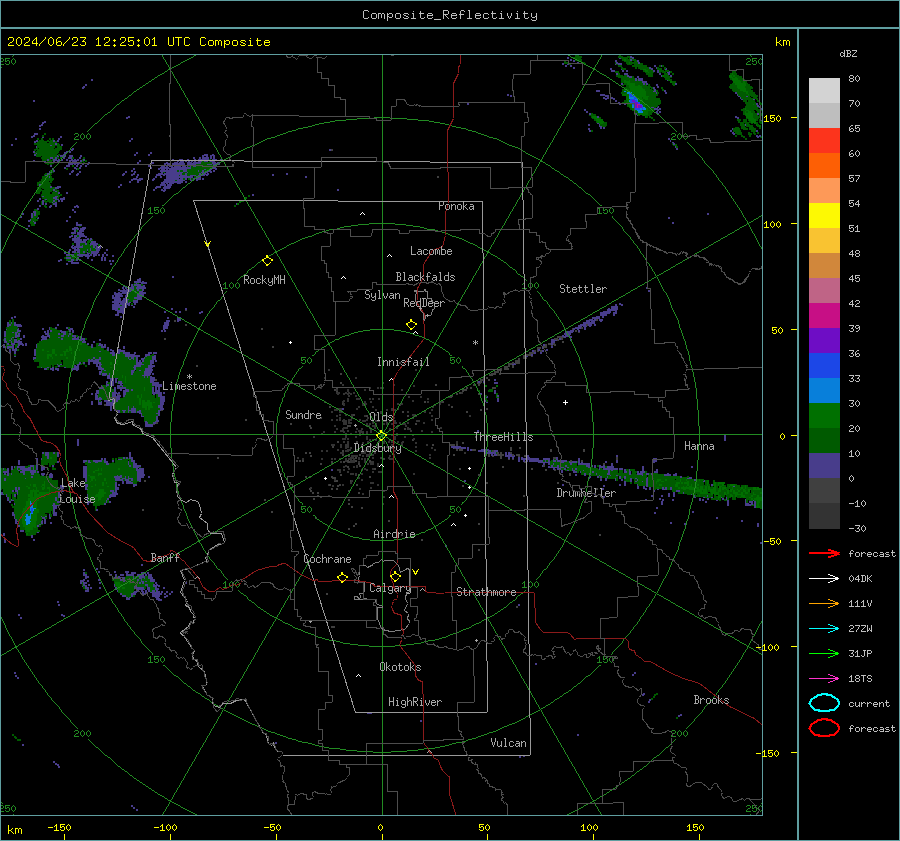Image resolution: width=900 pixels, height=841 pixels.
Task: Click the dBZ legend heading
Action: 848,53
